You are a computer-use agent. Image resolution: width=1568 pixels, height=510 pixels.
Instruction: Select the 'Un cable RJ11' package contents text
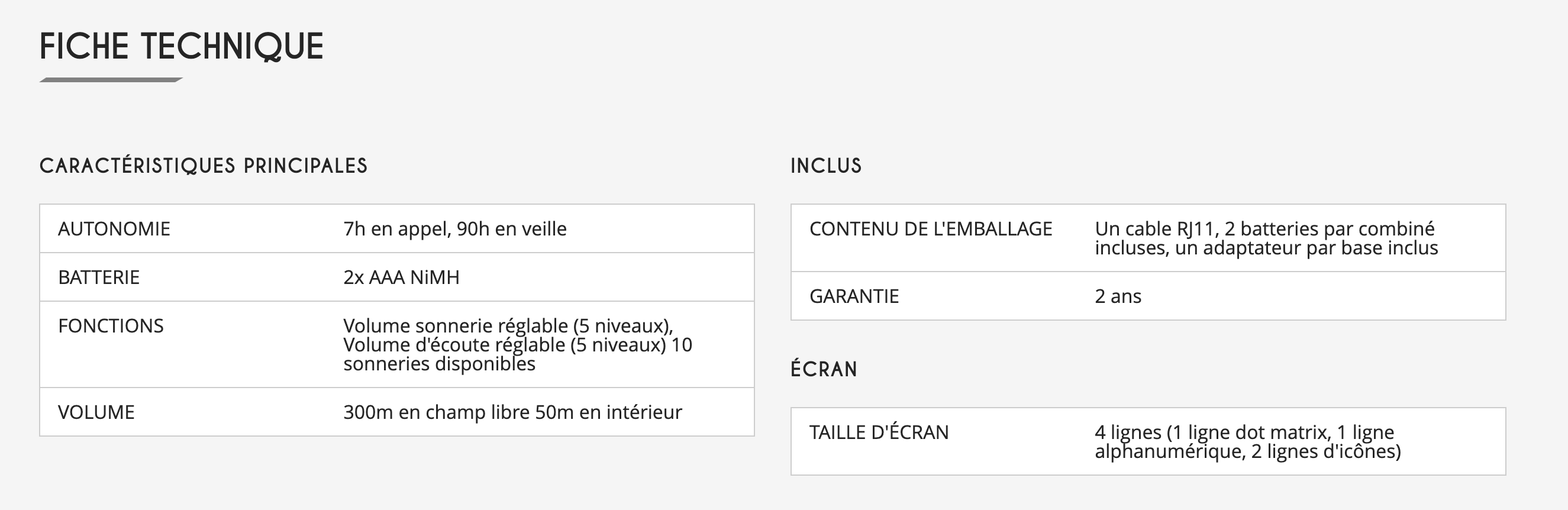[1266, 238]
